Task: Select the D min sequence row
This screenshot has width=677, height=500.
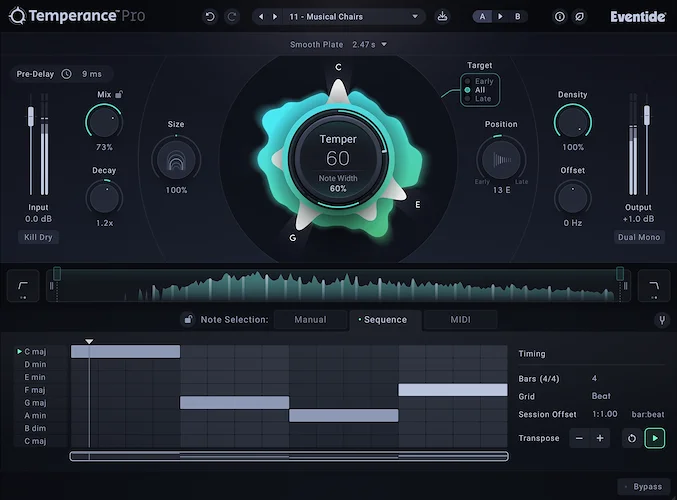Action: click(35, 364)
